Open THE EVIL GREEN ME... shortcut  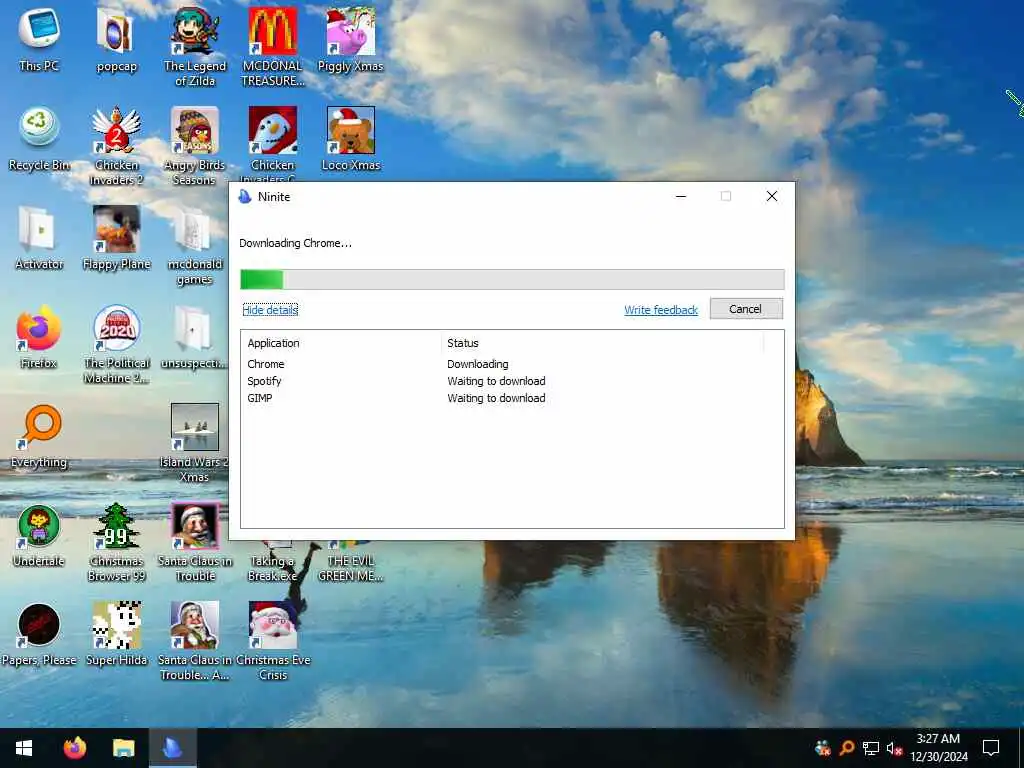(x=351, y=562)
